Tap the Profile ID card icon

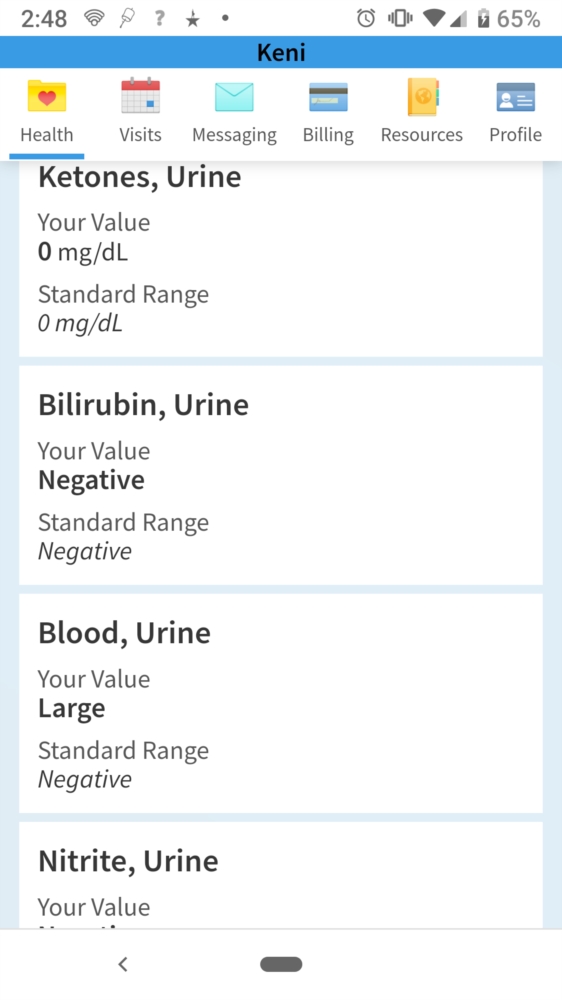515,97
